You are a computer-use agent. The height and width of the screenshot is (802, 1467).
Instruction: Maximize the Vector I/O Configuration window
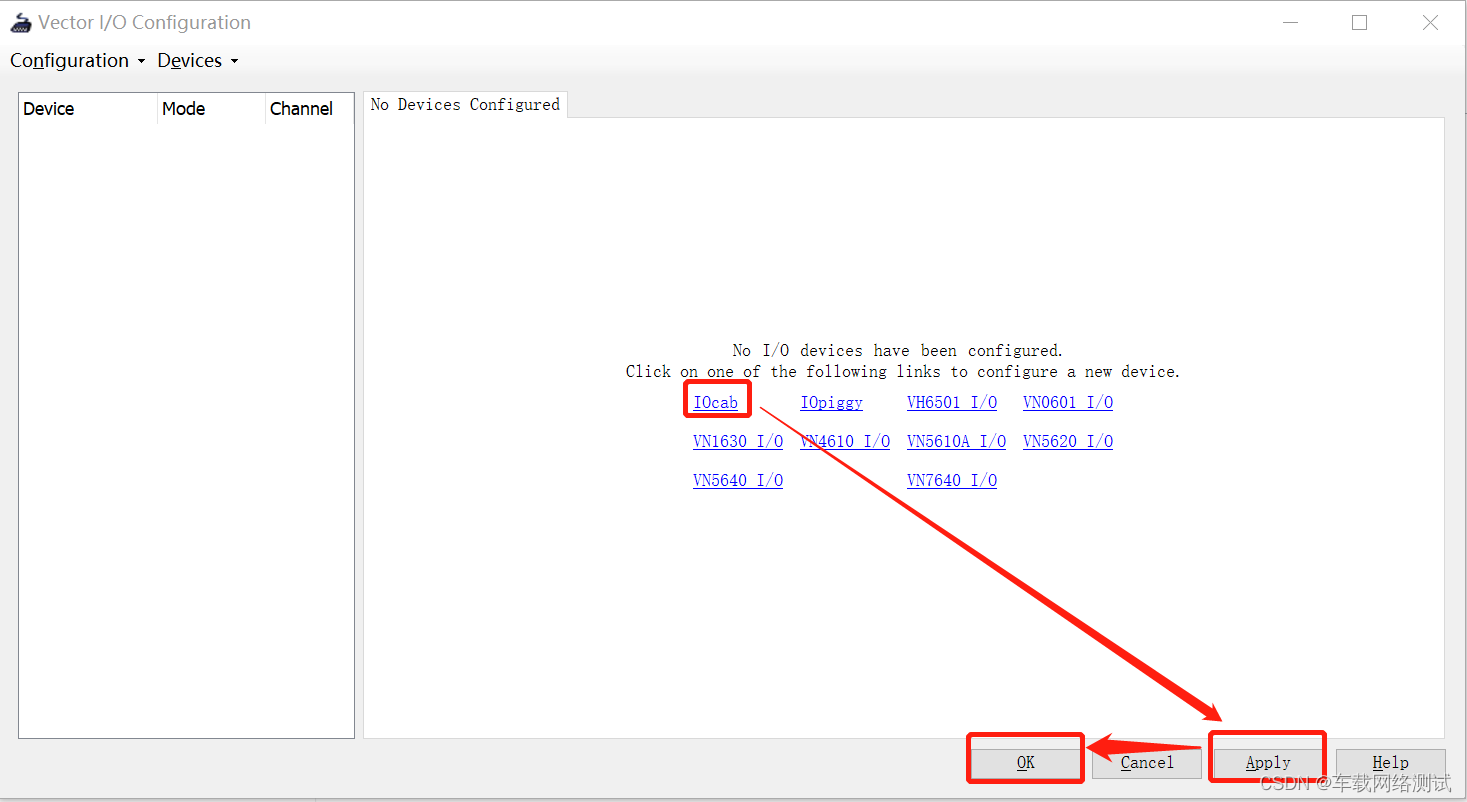point(1359,22)
